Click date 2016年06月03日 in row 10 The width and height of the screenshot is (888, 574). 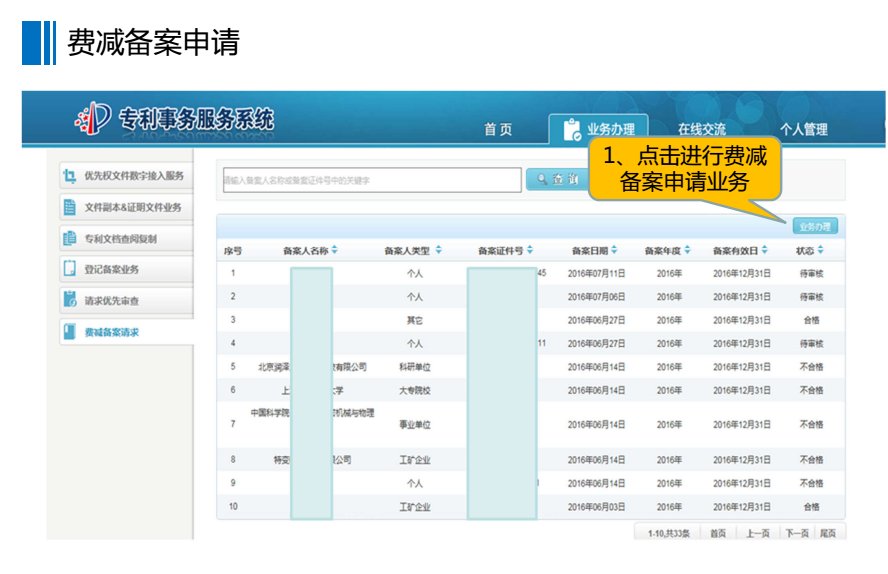coord(596,507)
